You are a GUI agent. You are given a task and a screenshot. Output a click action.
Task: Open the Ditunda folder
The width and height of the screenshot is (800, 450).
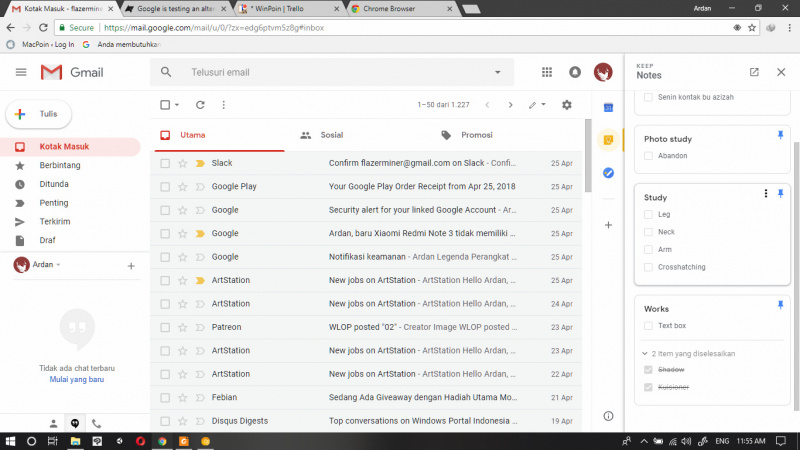(x=54, y=184)
